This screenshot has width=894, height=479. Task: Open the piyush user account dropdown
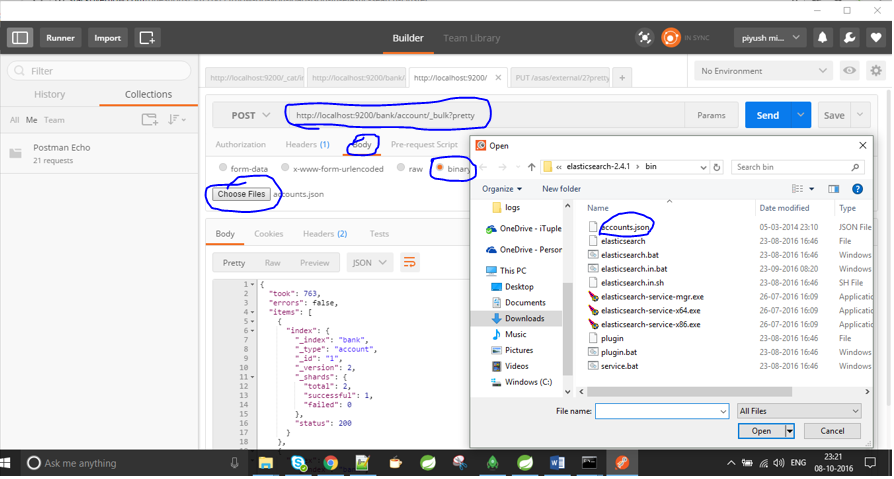click(770, 38)
